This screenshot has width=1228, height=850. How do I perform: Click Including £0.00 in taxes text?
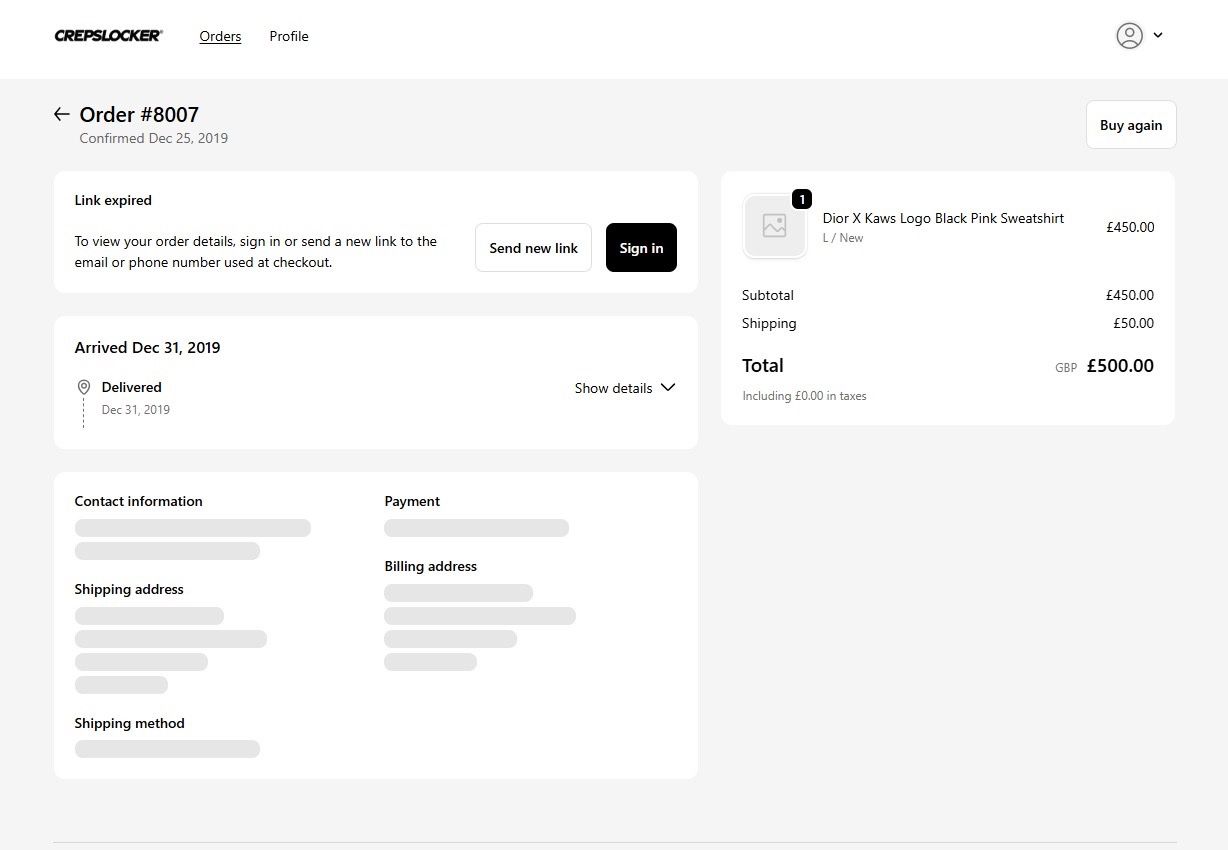pyautogui.click(x=804, y=396)
